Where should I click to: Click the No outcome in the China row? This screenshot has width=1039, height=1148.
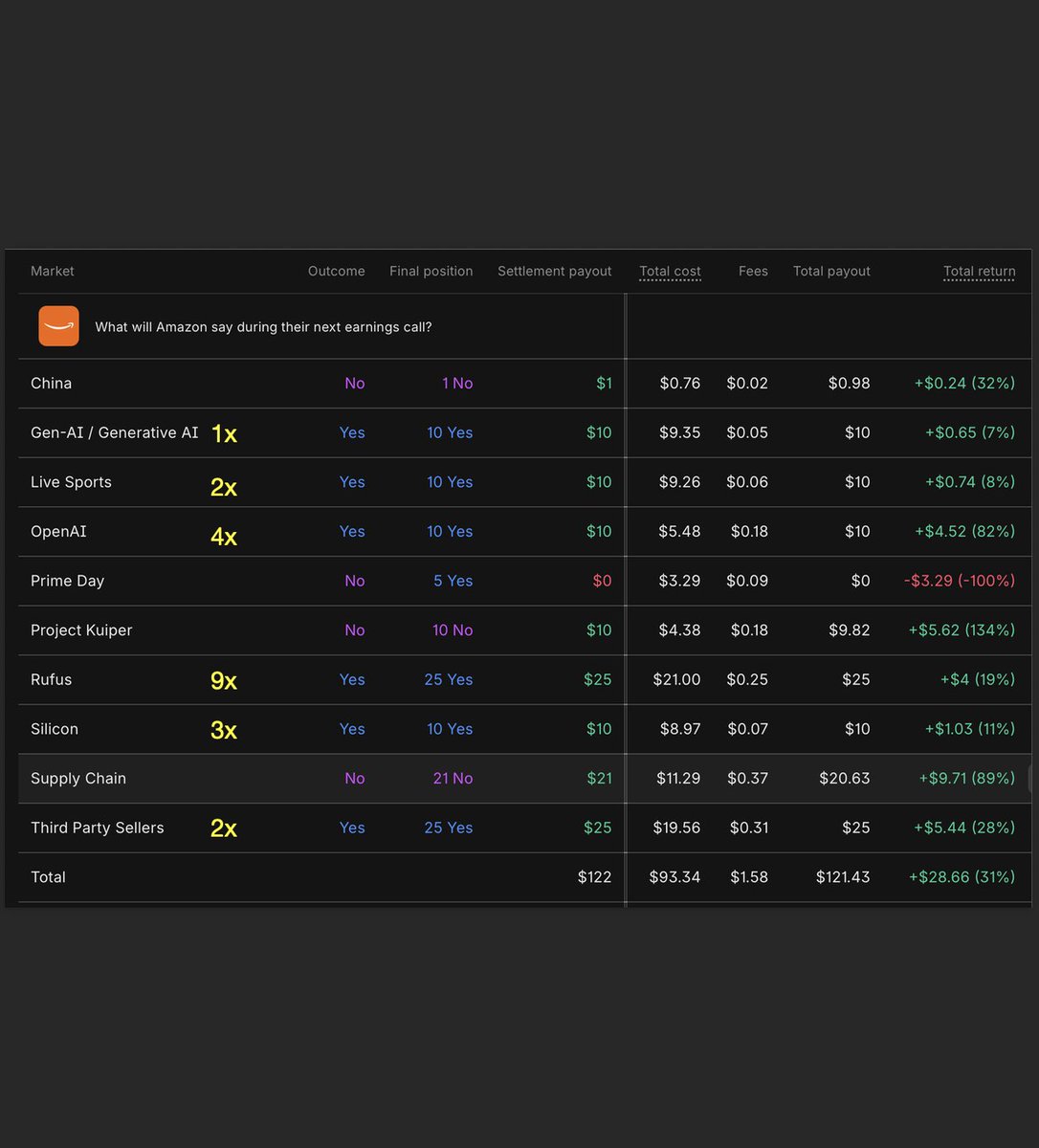[355, 384]
